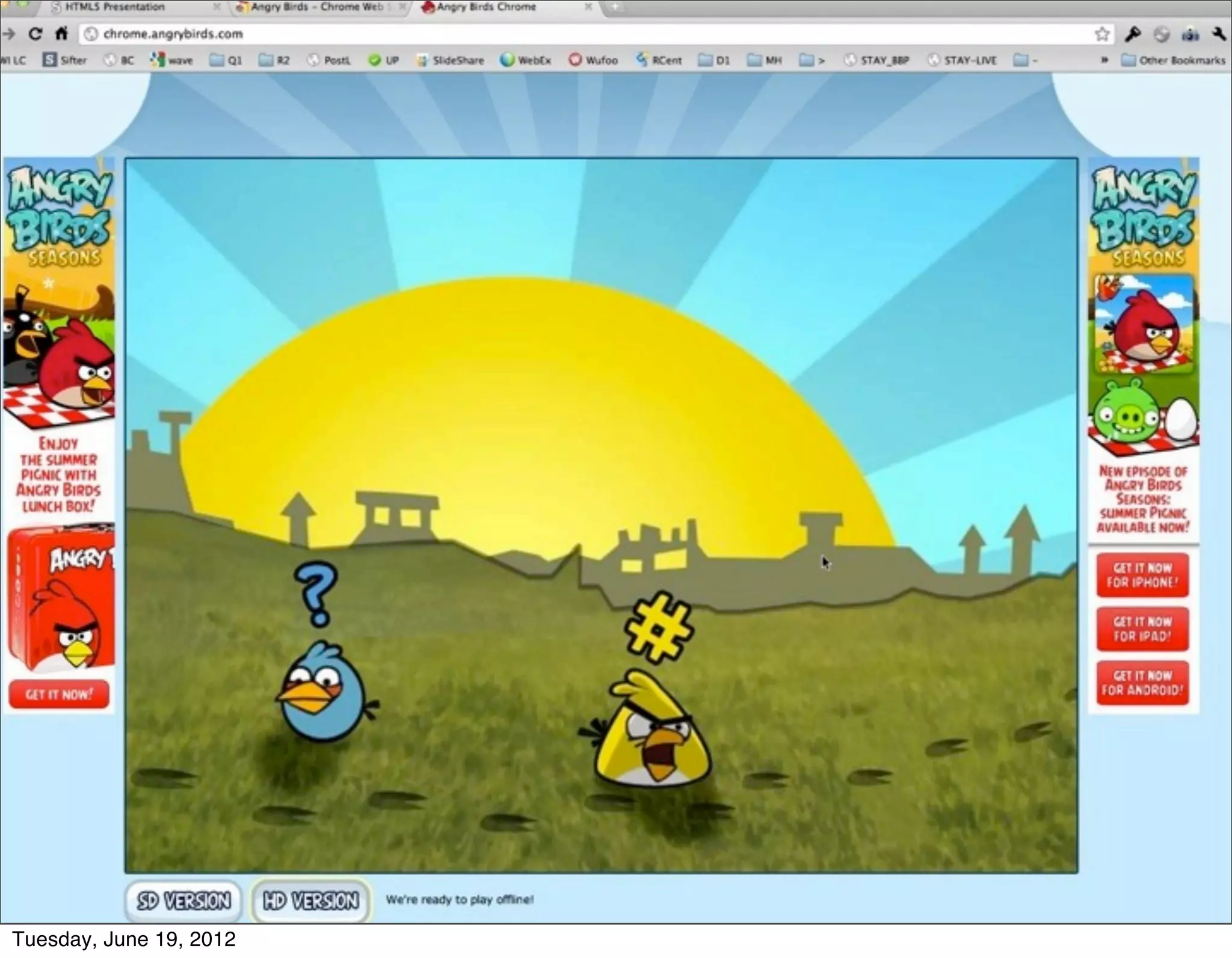This screenshot has width=1232, height=958.
Task: Switch to the HTML5 Presentation tab
Action: tap(114, 7)
